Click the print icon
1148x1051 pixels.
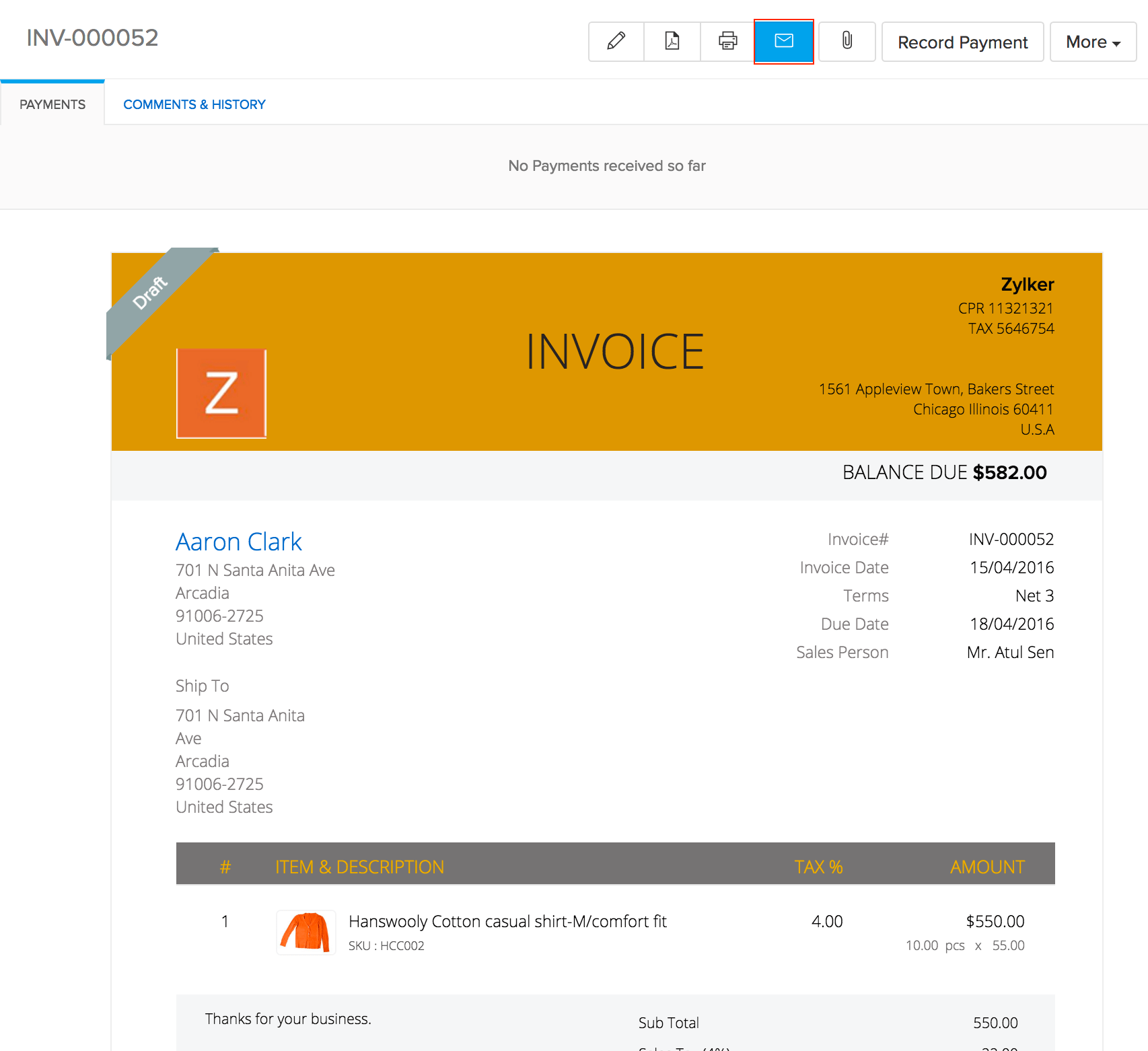pyautogui.click(x=727, y=42)
